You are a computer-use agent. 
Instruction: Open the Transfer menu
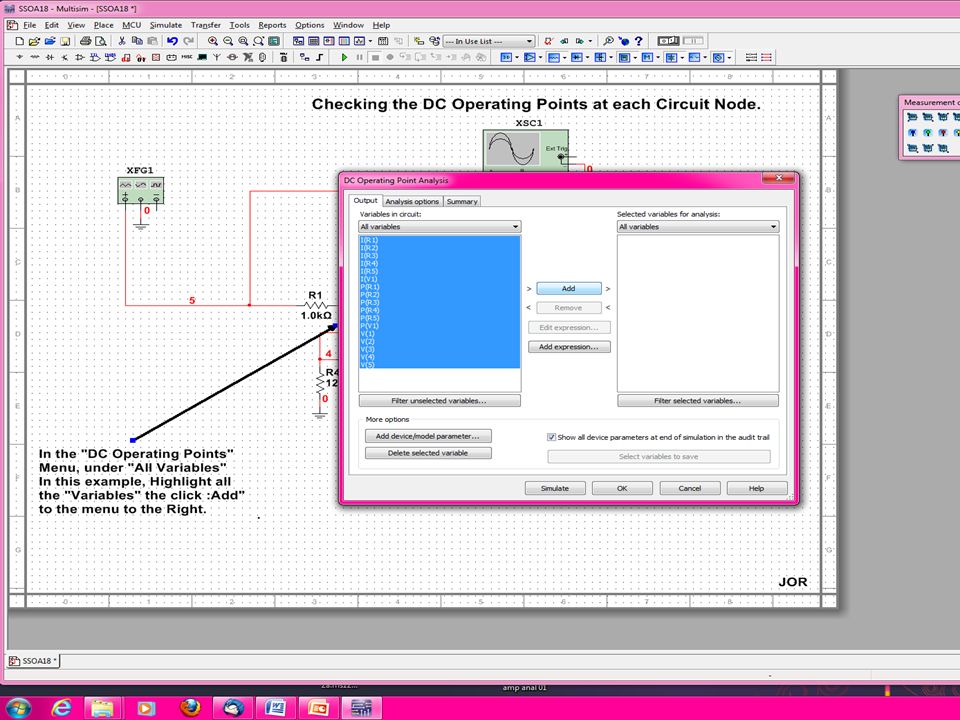(206, 25)
